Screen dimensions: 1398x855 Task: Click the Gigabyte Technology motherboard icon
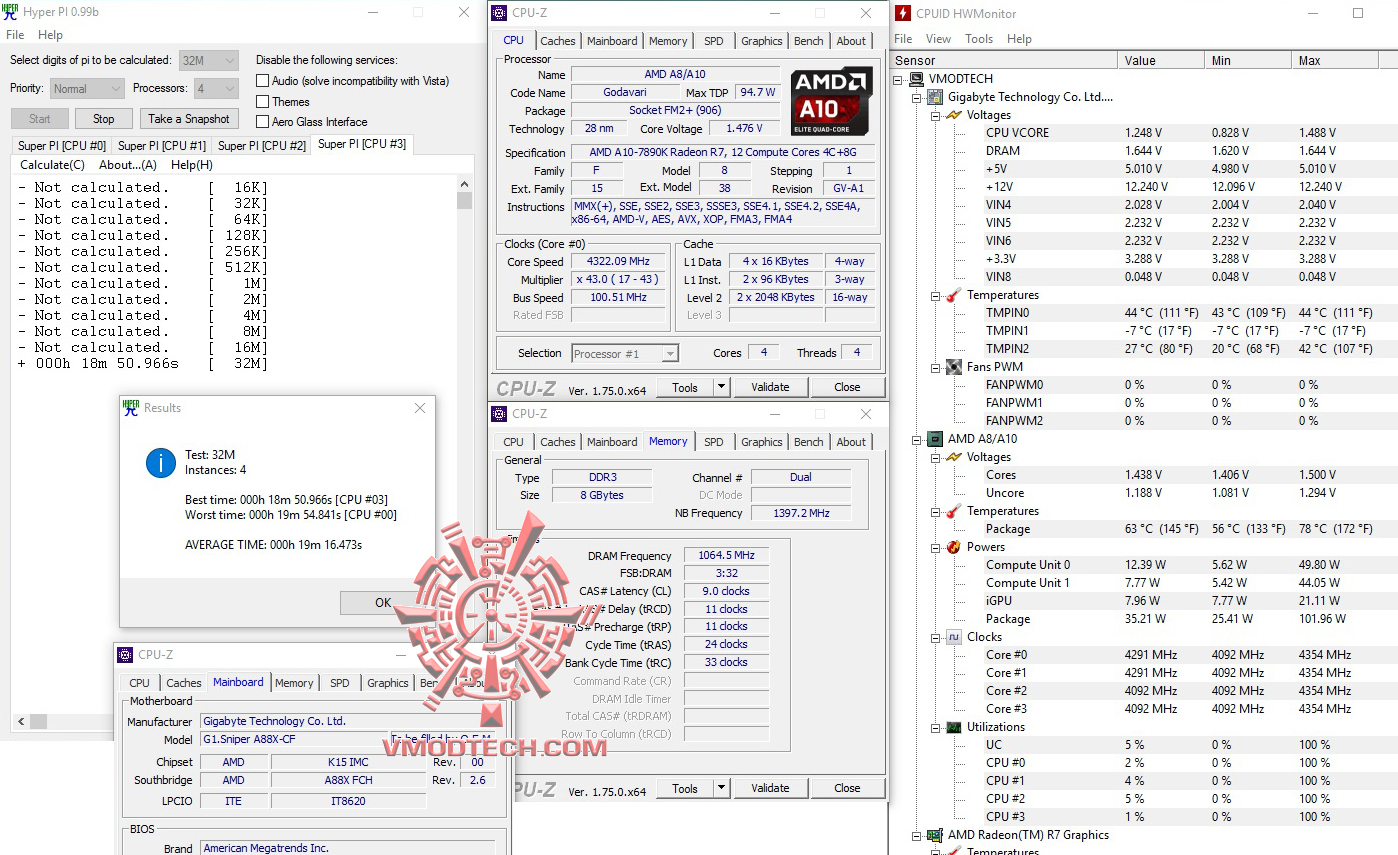935,97
